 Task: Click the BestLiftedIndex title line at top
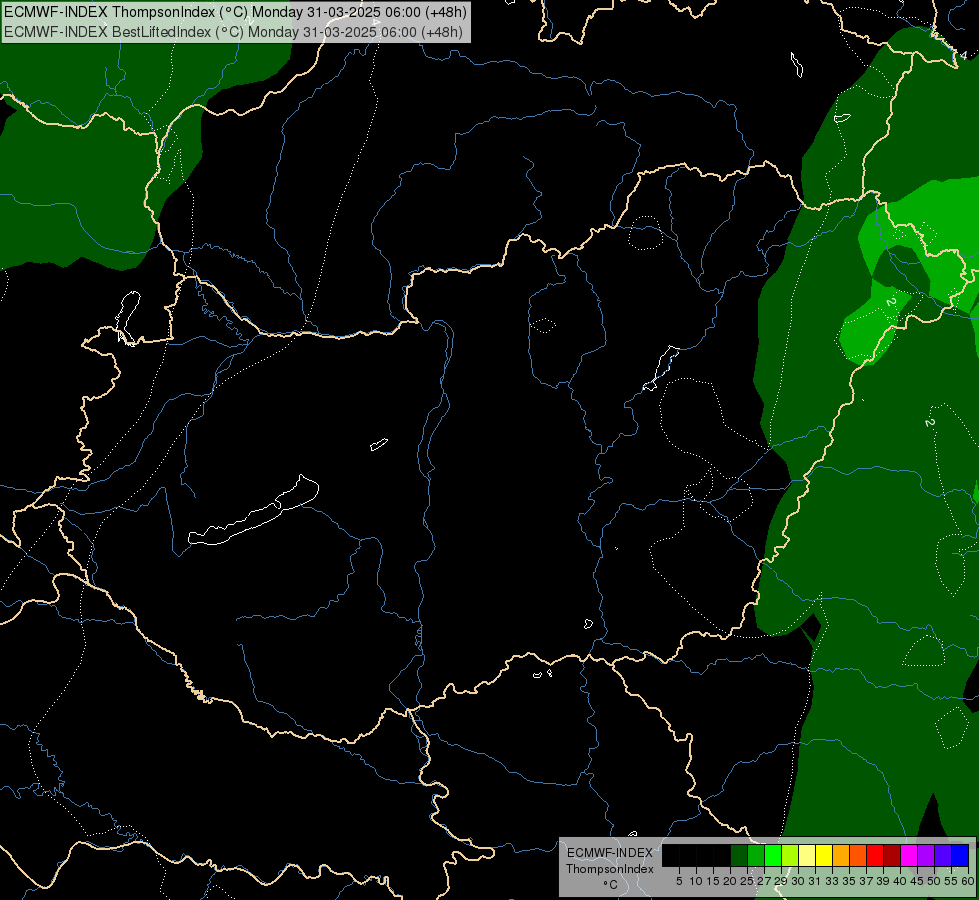(233, 32)
